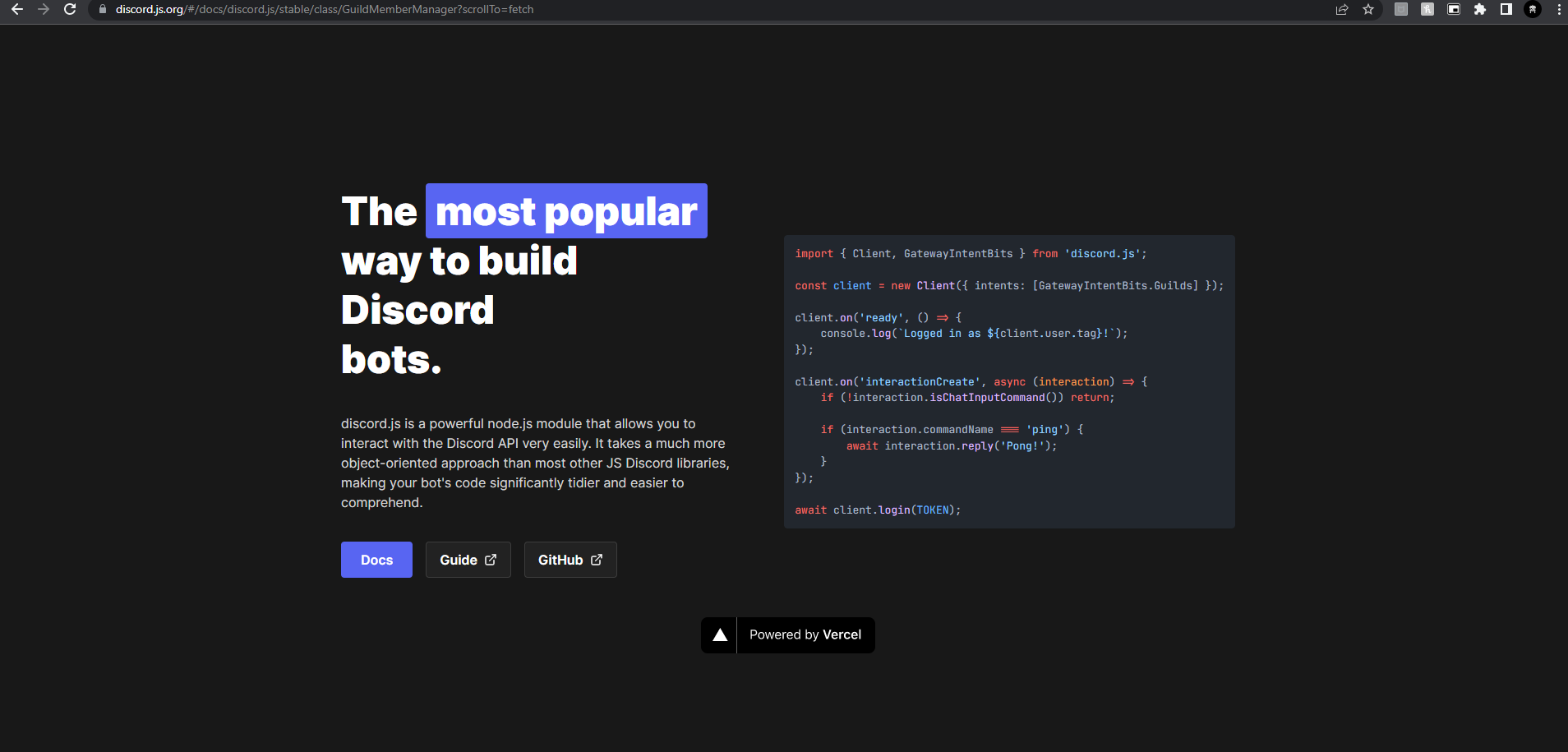Click the import line in the code sample

(x=971, y=254)
